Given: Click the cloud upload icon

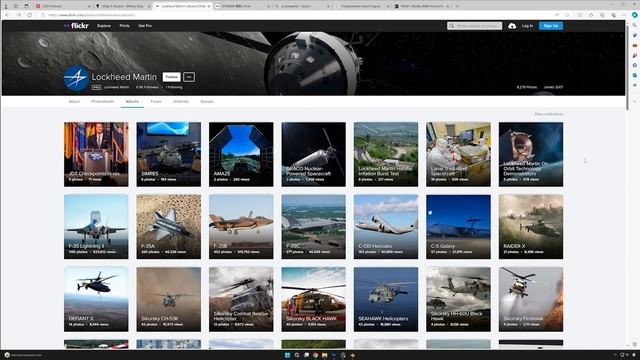Looking at the screenshot, I should (x=512, y=26).
